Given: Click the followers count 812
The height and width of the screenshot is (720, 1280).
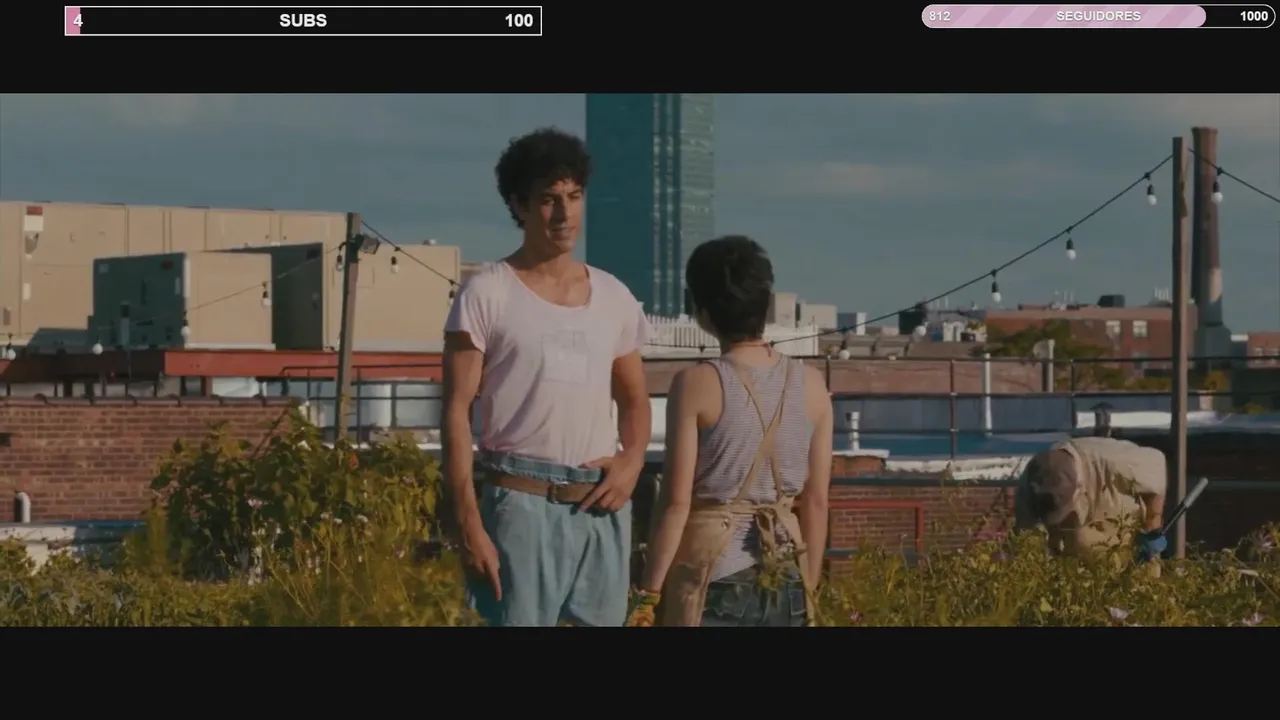Looking at the screenshot, I should tap(939, 16).
